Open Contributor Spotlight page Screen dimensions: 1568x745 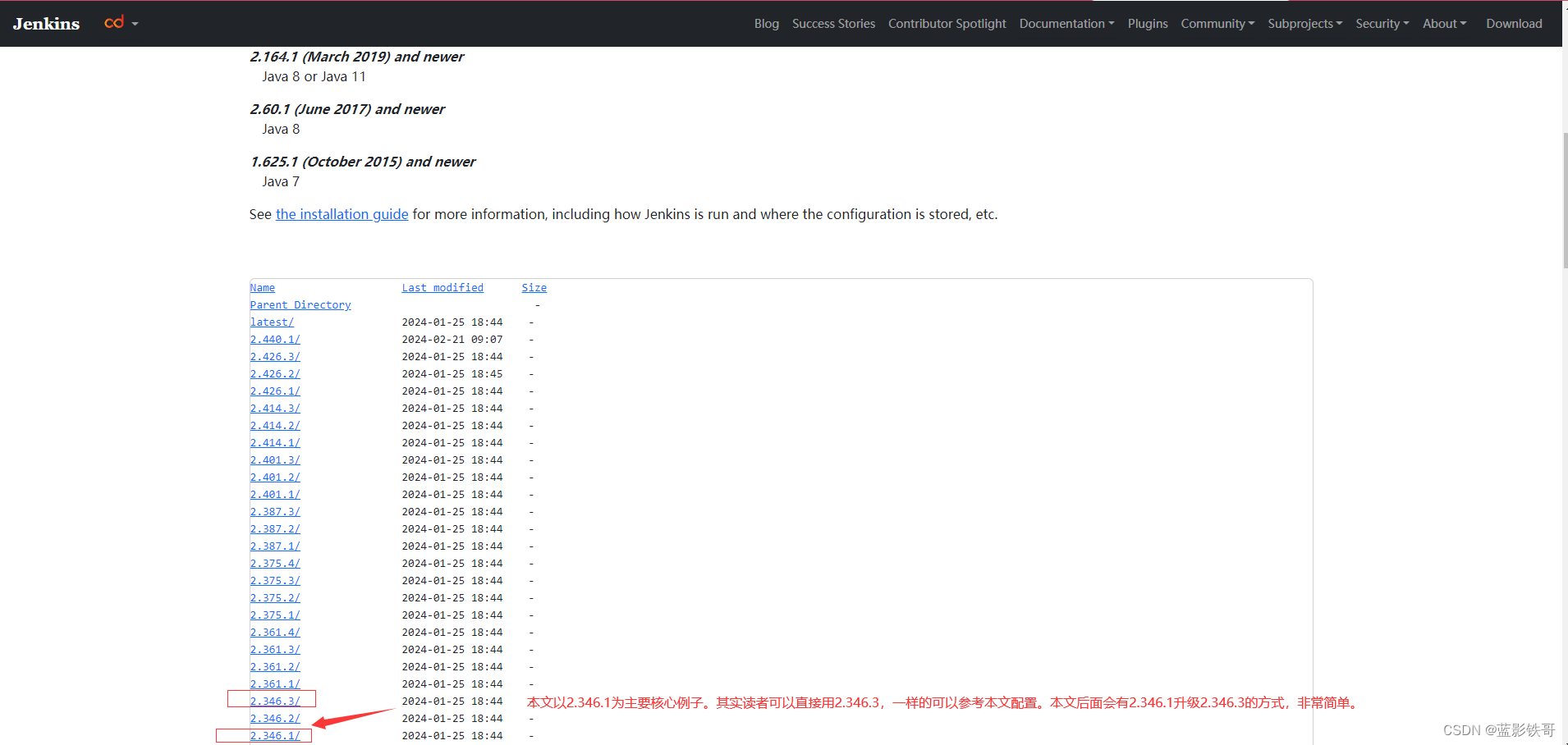click(947, 24)
